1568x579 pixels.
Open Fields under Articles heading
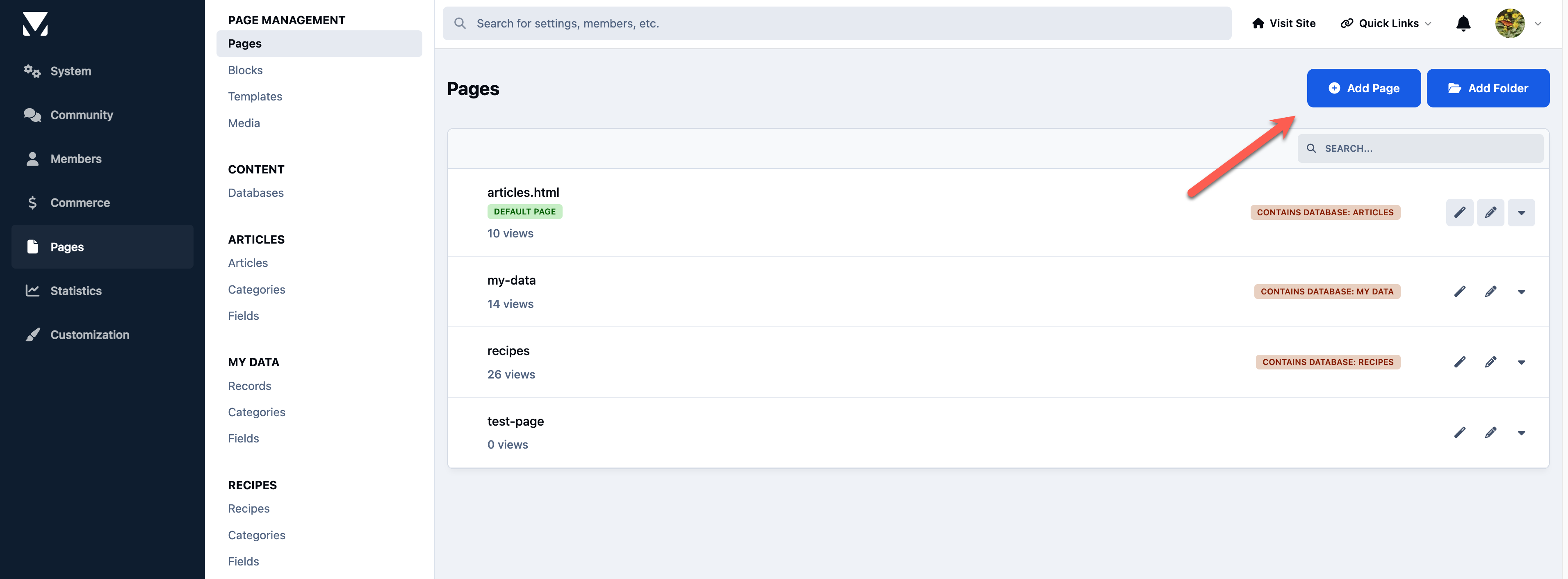tap(244, 316)
